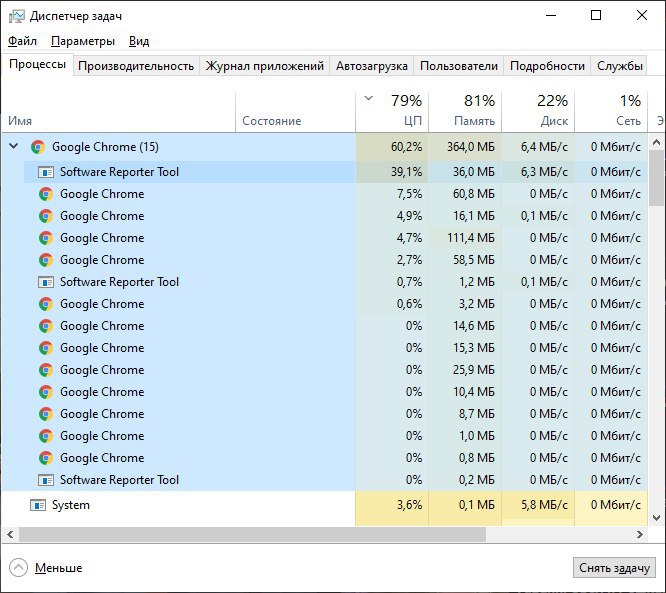Click Chrome icon in the 0,8 МБ row
This screenshot has height=593, width=666.
pyautogui.click(x=46, y=458)
